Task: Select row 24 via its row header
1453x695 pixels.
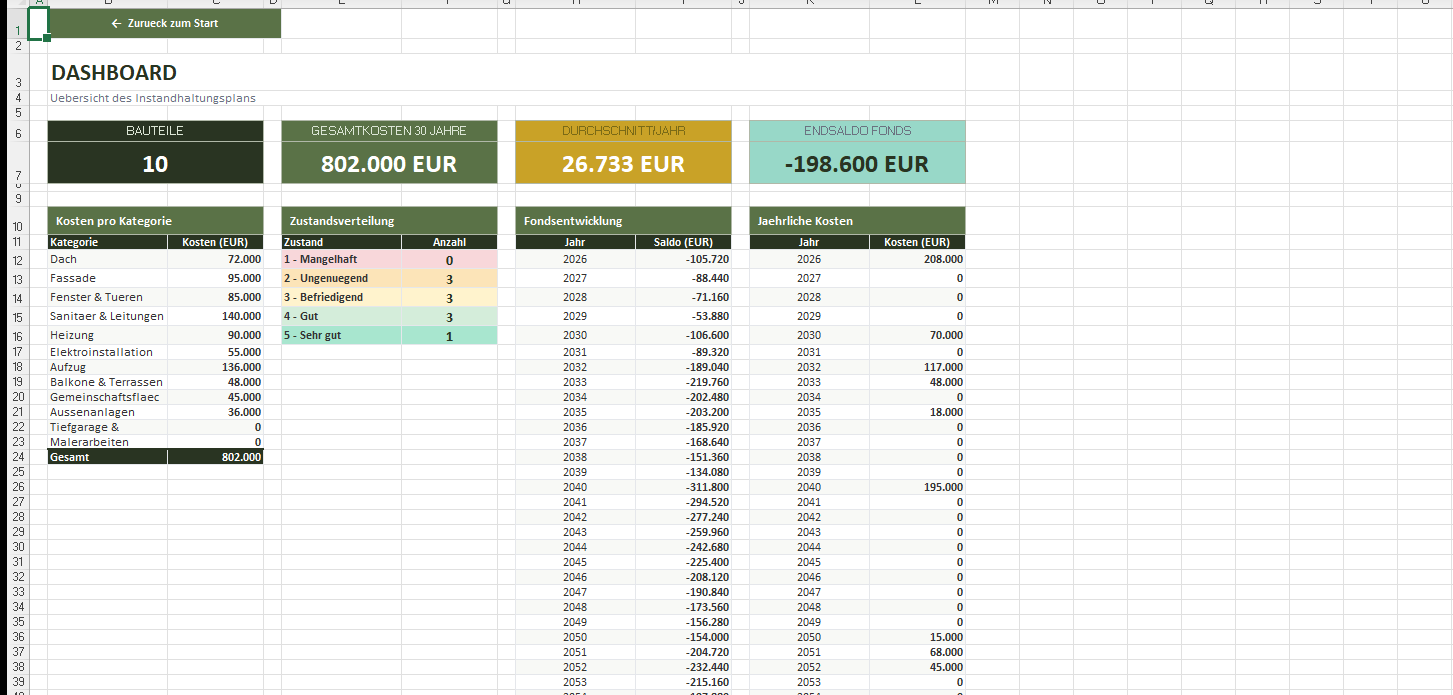Action: click(18, 457)
